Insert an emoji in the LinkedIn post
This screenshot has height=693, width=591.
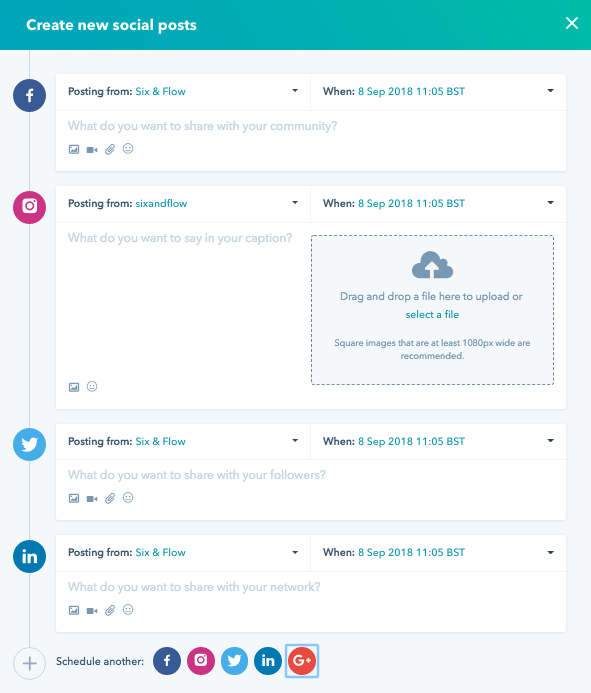(128, 610)
